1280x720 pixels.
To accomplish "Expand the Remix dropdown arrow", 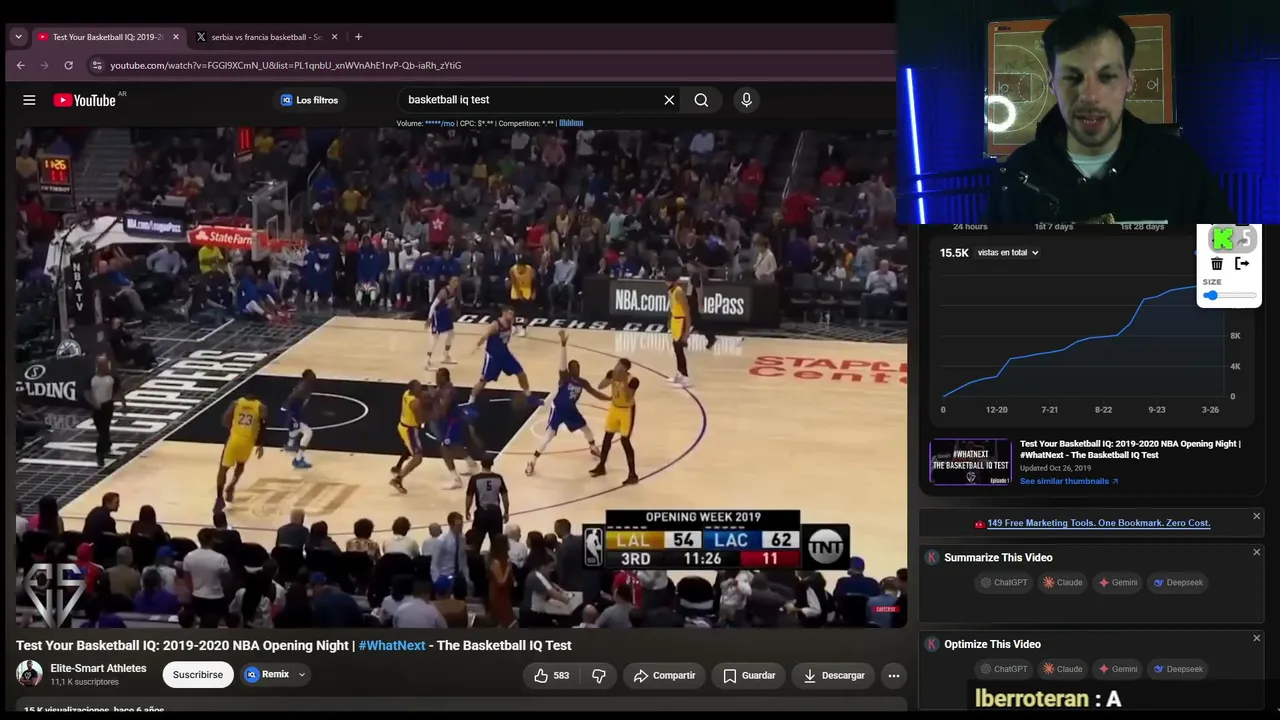I will [301, 675].
